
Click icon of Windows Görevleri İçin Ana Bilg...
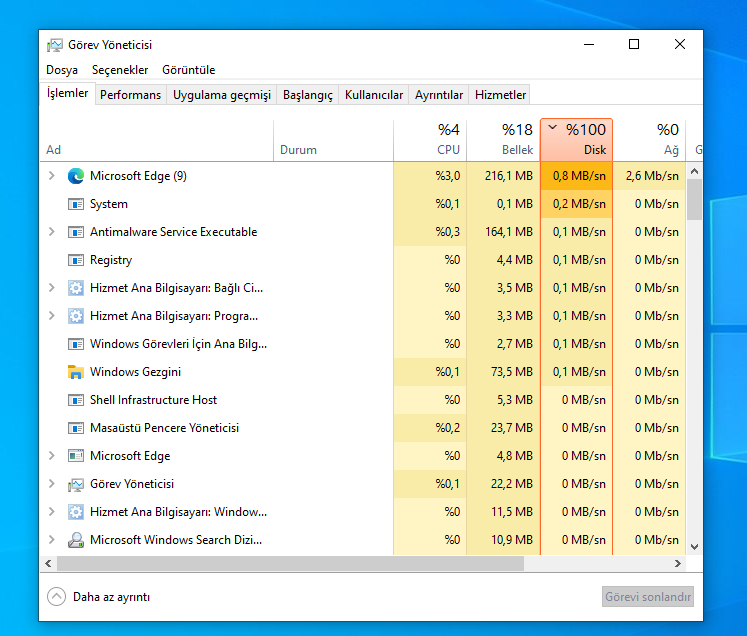(x=76, y=344)
